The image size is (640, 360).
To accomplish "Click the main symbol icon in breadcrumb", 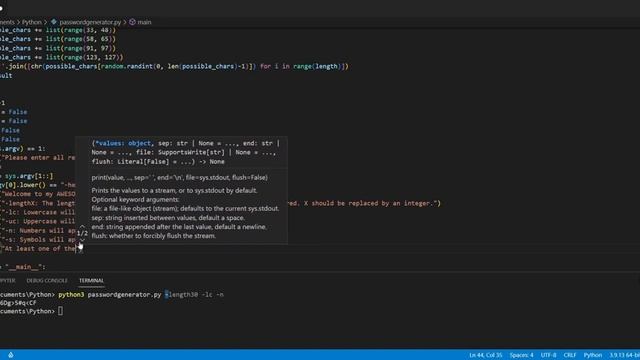I will coord(132,22).
